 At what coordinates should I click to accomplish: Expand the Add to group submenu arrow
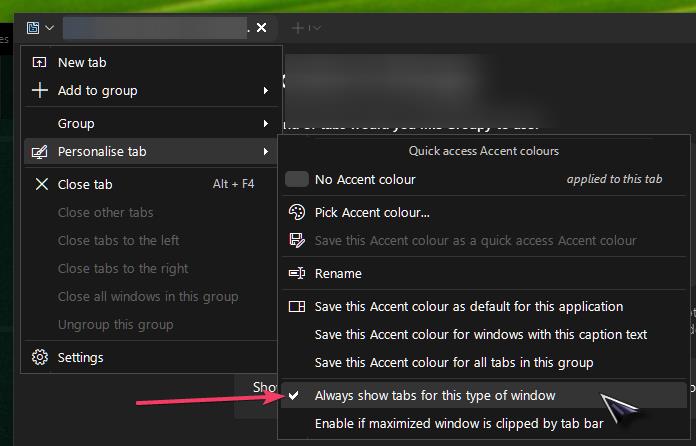click(266, 91)
